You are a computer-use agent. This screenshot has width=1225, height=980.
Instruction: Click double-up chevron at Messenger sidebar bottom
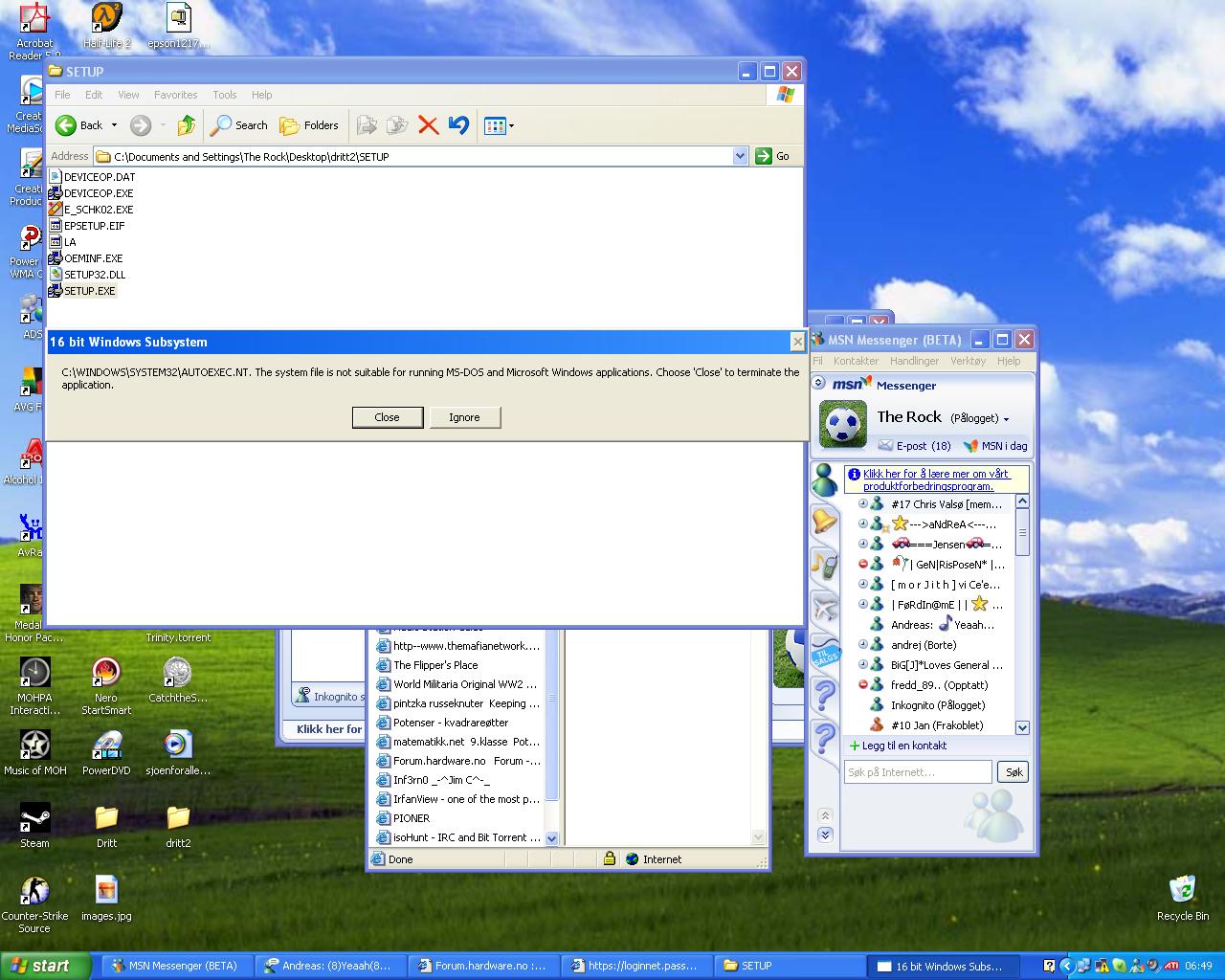[x=825, y=815]
